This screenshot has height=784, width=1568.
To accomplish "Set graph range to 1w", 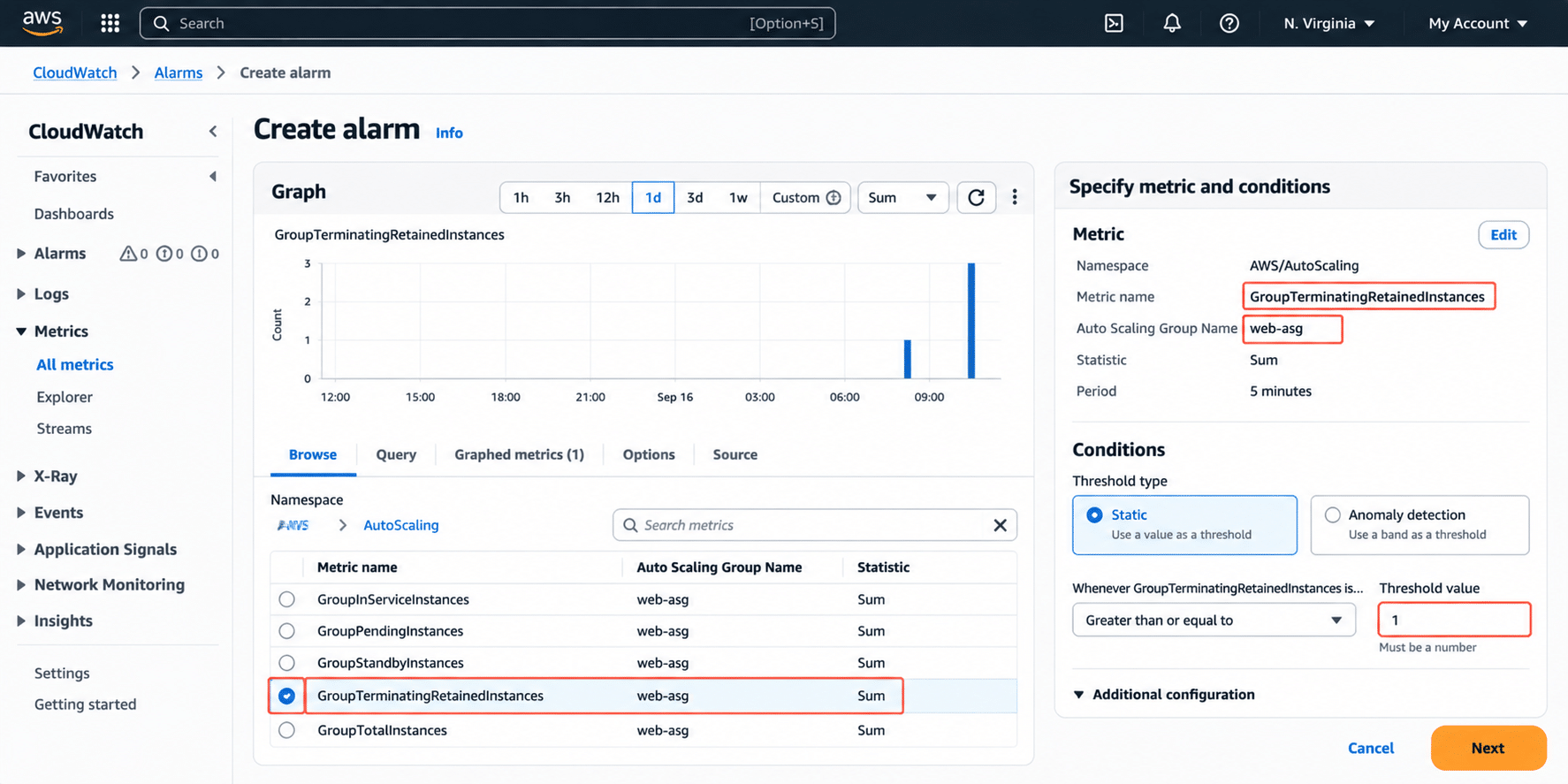I will (x=738, y=197).
